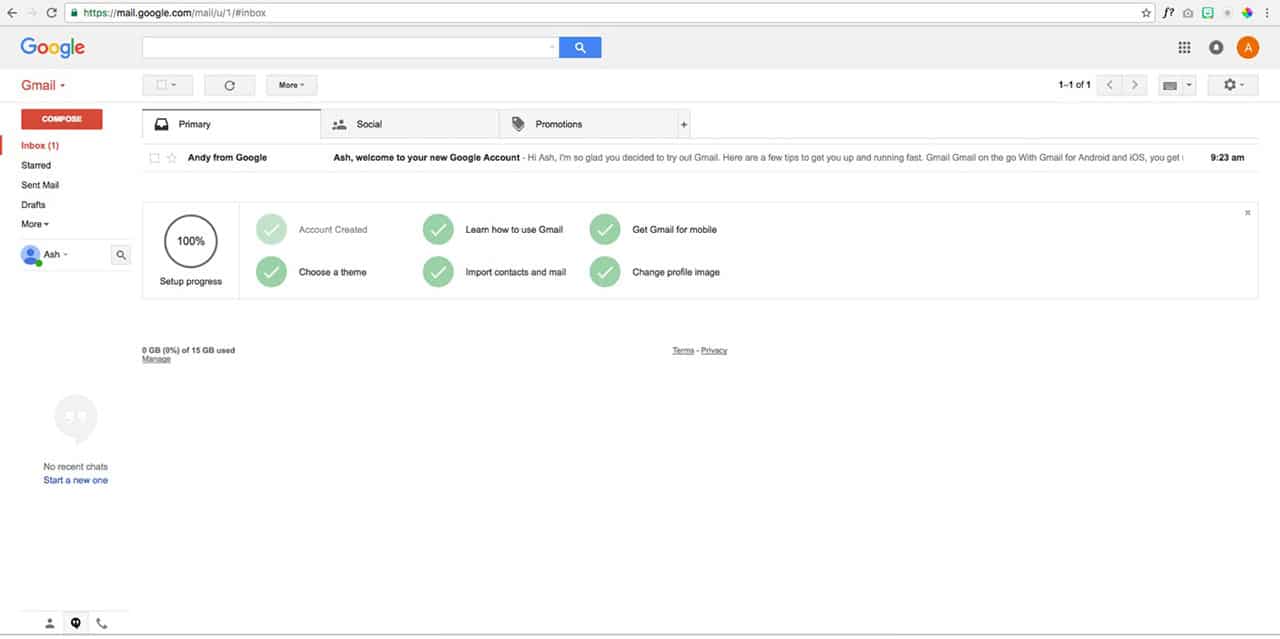The width and height of the screenshot is (1280, 639).
Task: Search for people using chat magnifier icon
Action: (x=121, y=255)
